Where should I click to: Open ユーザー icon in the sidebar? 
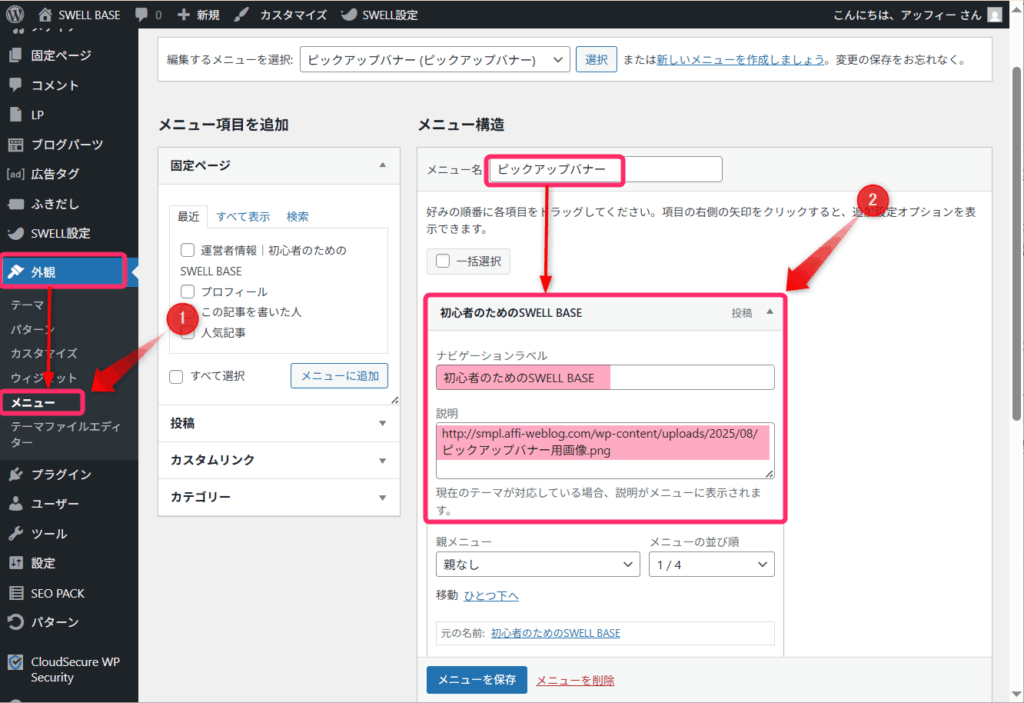pyautogui.click(x=15, y=504)
